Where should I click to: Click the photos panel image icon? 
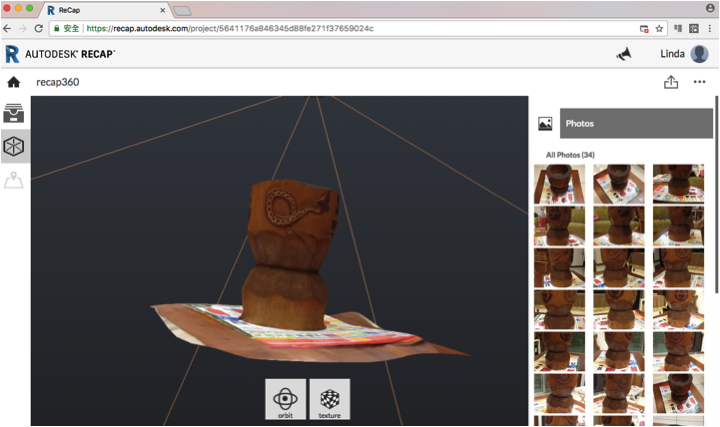(545, 124)
